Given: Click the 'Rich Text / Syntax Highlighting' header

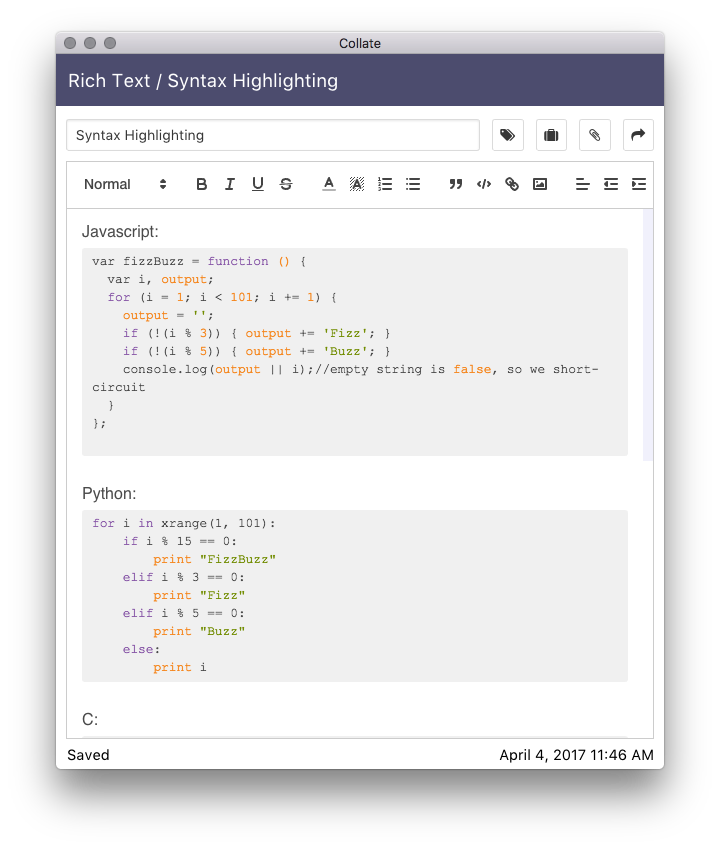Looking at the screenshot, I should point(203,81).
